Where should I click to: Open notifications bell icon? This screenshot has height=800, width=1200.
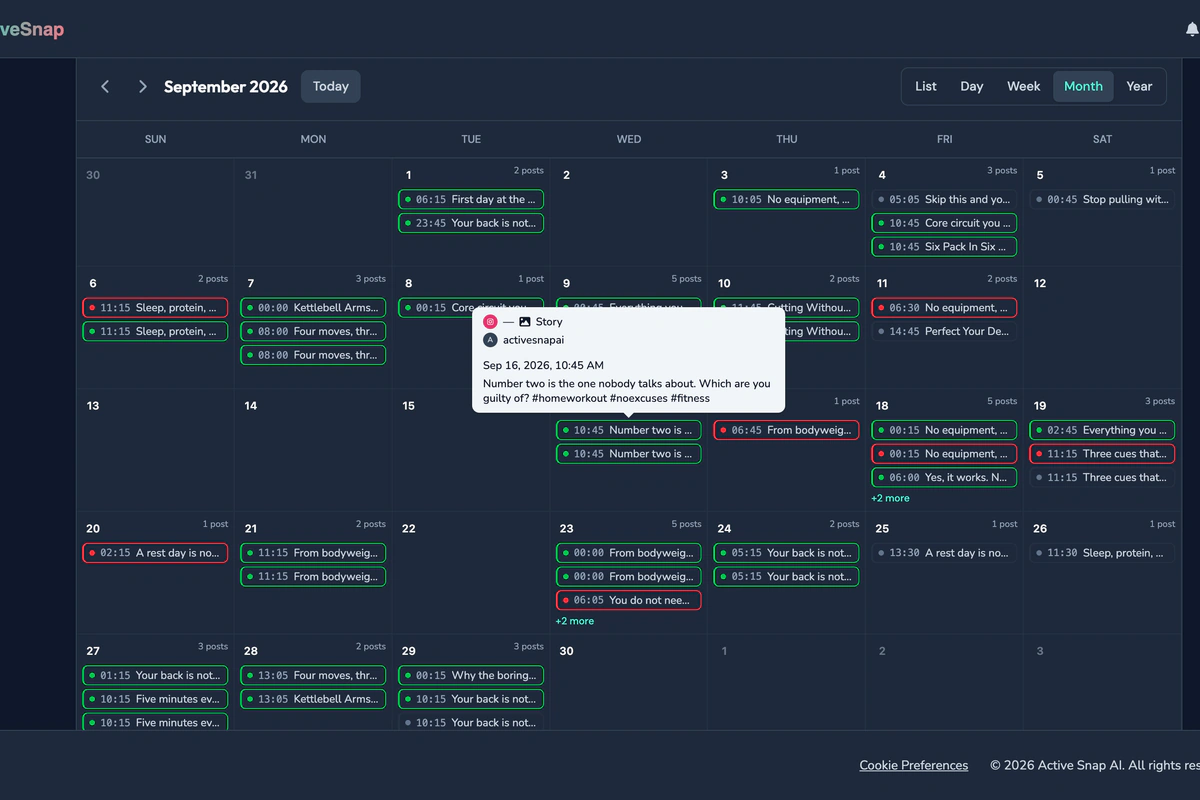coord(1191,30)
